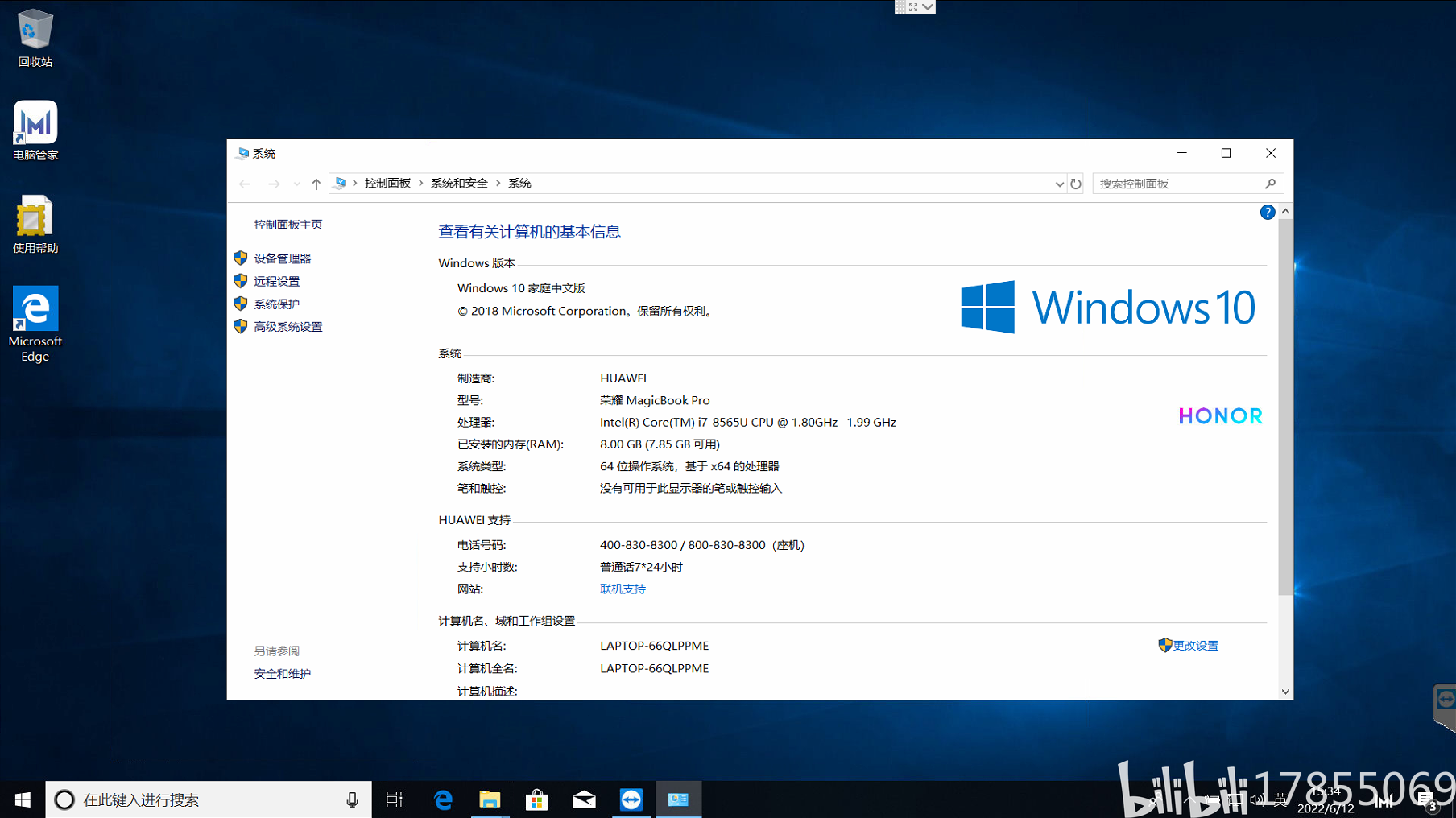This screenshot has width=1456, height=818.
Task: Open the 电脑管家 PC Manager desktop icon
Action: (35, 130)
